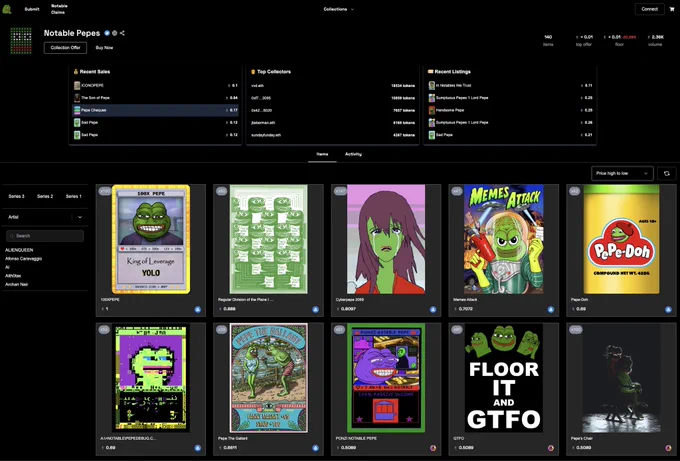Open the shopping cart icon
Viewport: 680px width, 461px height.
click(672, 9)
